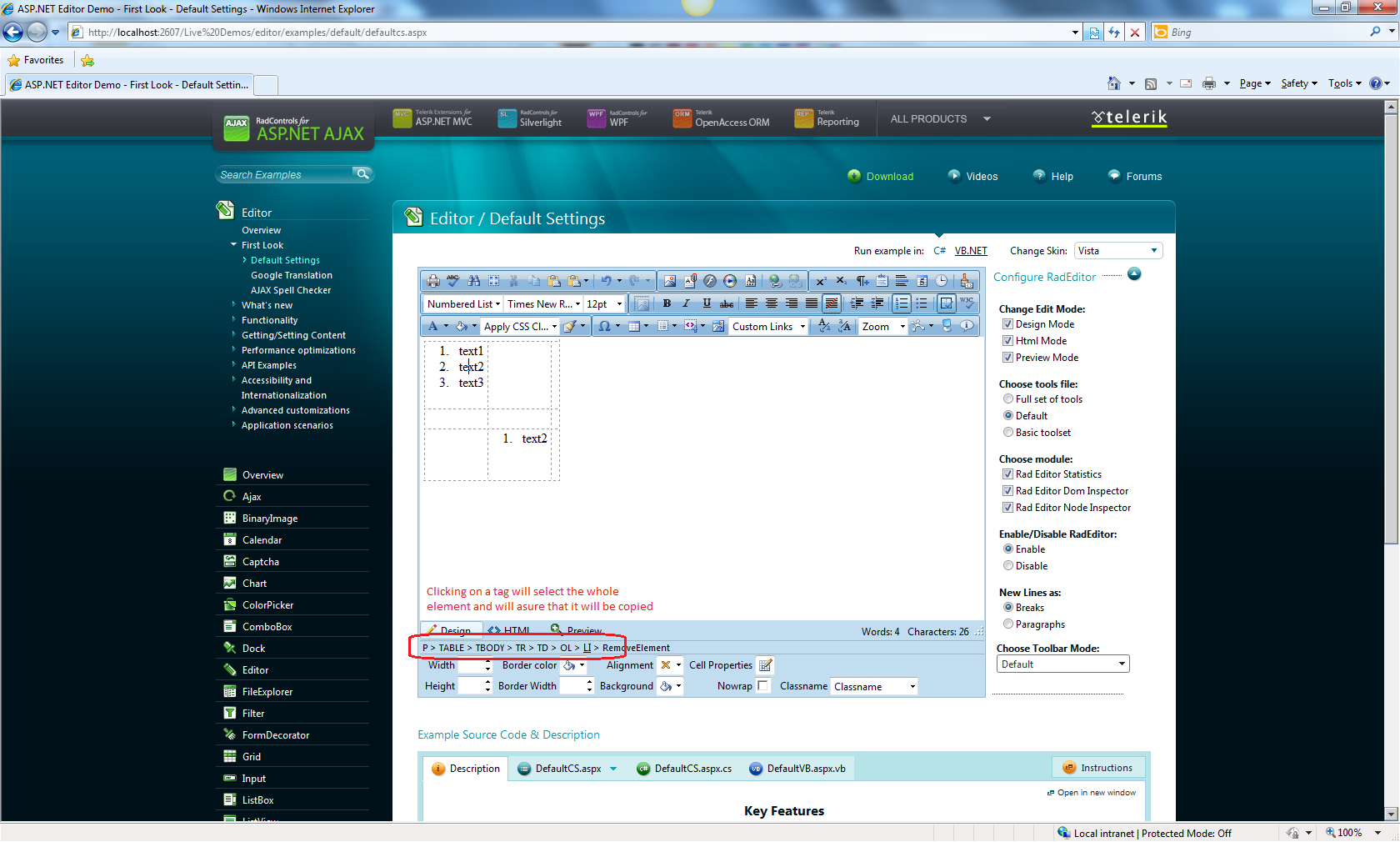
Task: Uncheck the Html Mode checkbox
Action: 1007,341
